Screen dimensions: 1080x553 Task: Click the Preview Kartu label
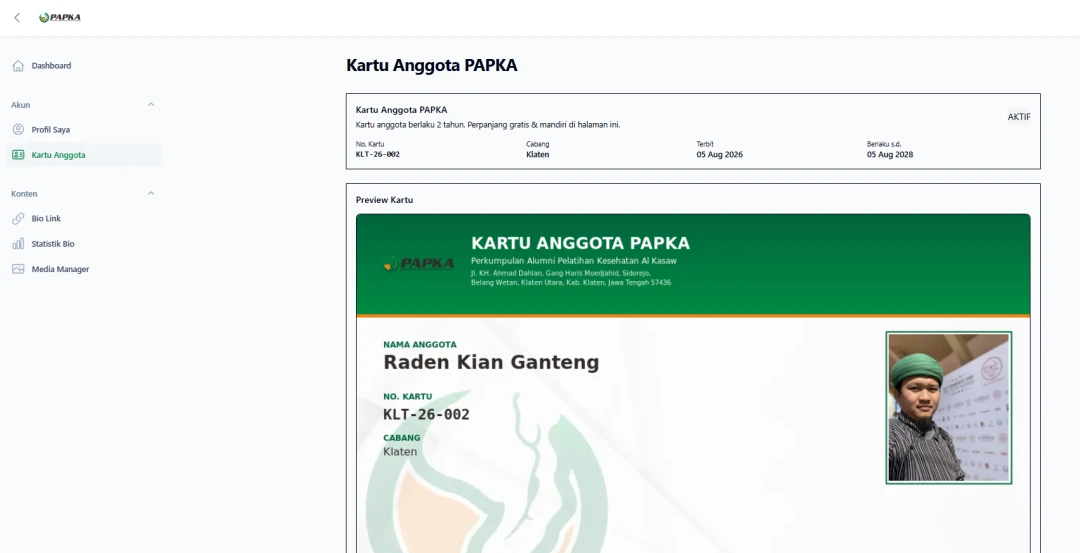point(384,200)
